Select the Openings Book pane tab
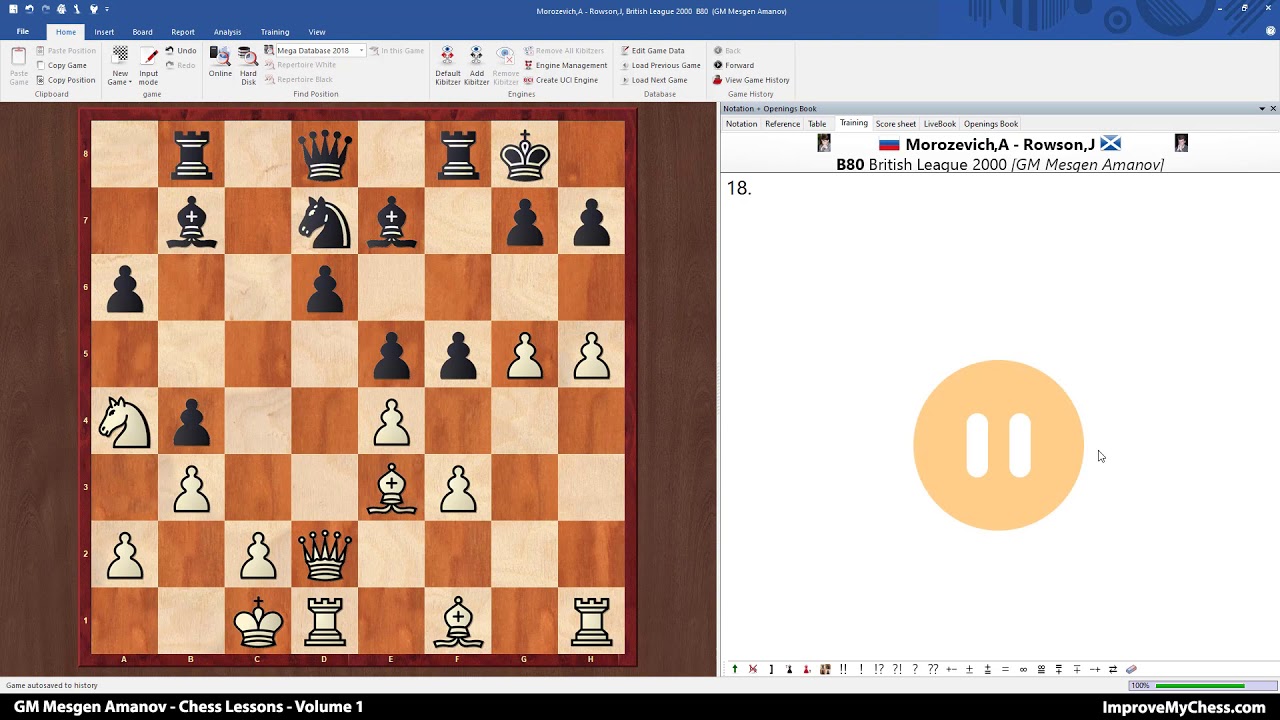Image resolution: width=1280 pixels, height=720 pixels. (x=991, y=124)
